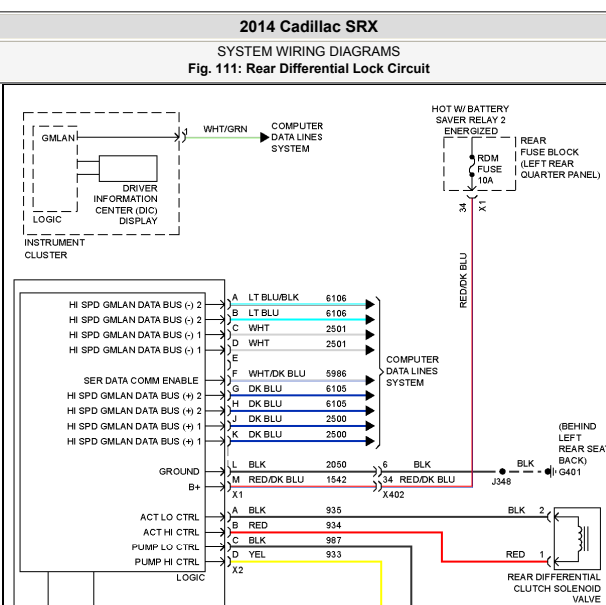Click the '(BEHIND LEFT REAR SEAT BACK)' note
Screen dimensions: 606x605
click(582, 443)
